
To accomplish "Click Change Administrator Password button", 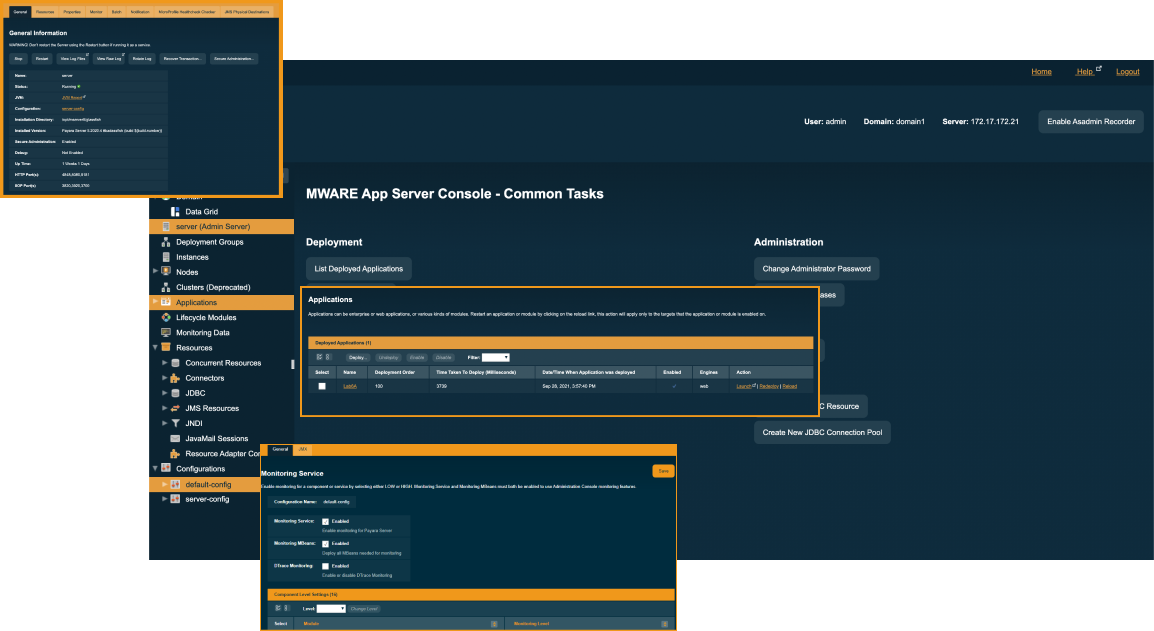I will 816,269.
